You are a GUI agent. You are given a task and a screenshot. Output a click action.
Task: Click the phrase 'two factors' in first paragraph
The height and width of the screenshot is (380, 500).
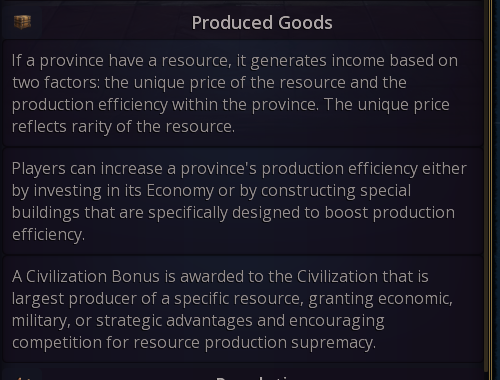click(56, 83)
